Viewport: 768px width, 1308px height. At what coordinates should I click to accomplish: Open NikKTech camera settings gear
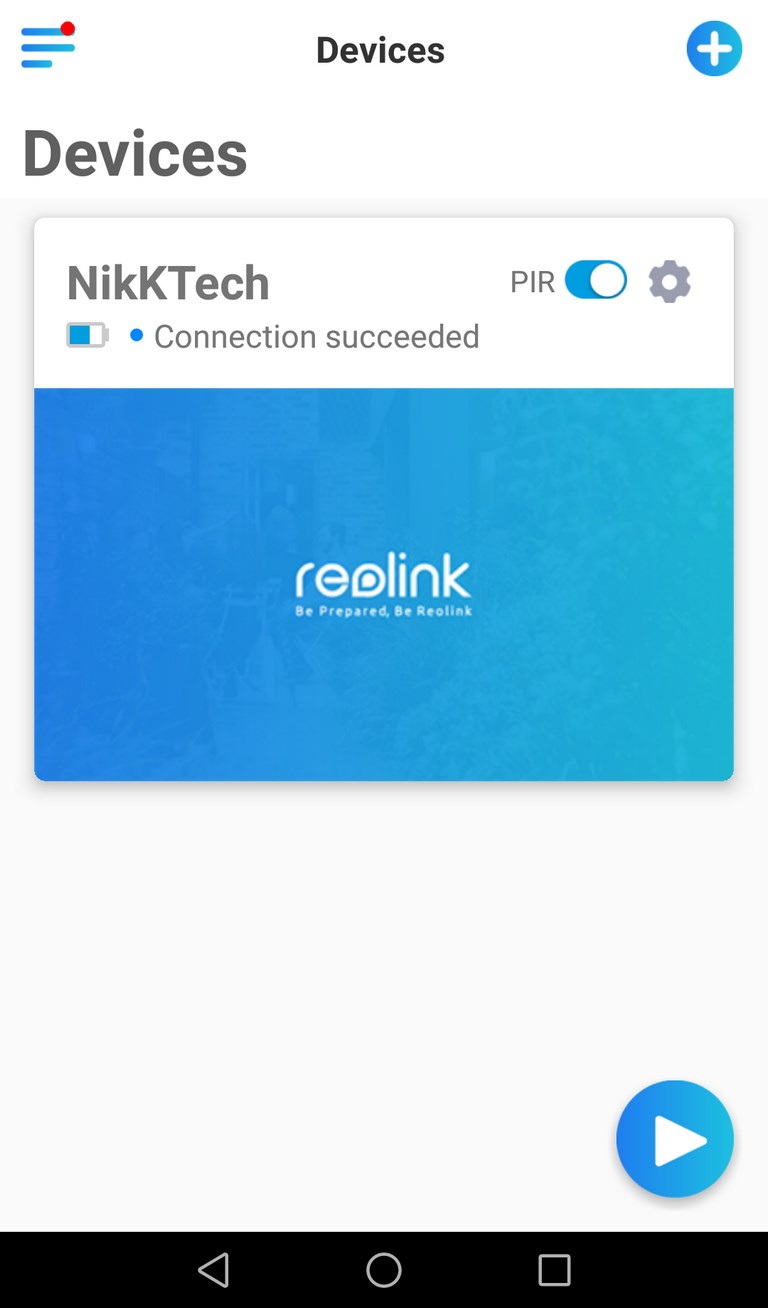670,282
